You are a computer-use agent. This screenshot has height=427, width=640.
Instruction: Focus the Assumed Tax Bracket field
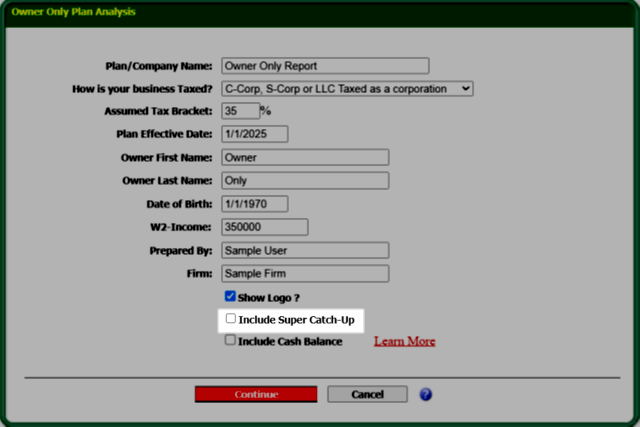(x=239, y=111)
